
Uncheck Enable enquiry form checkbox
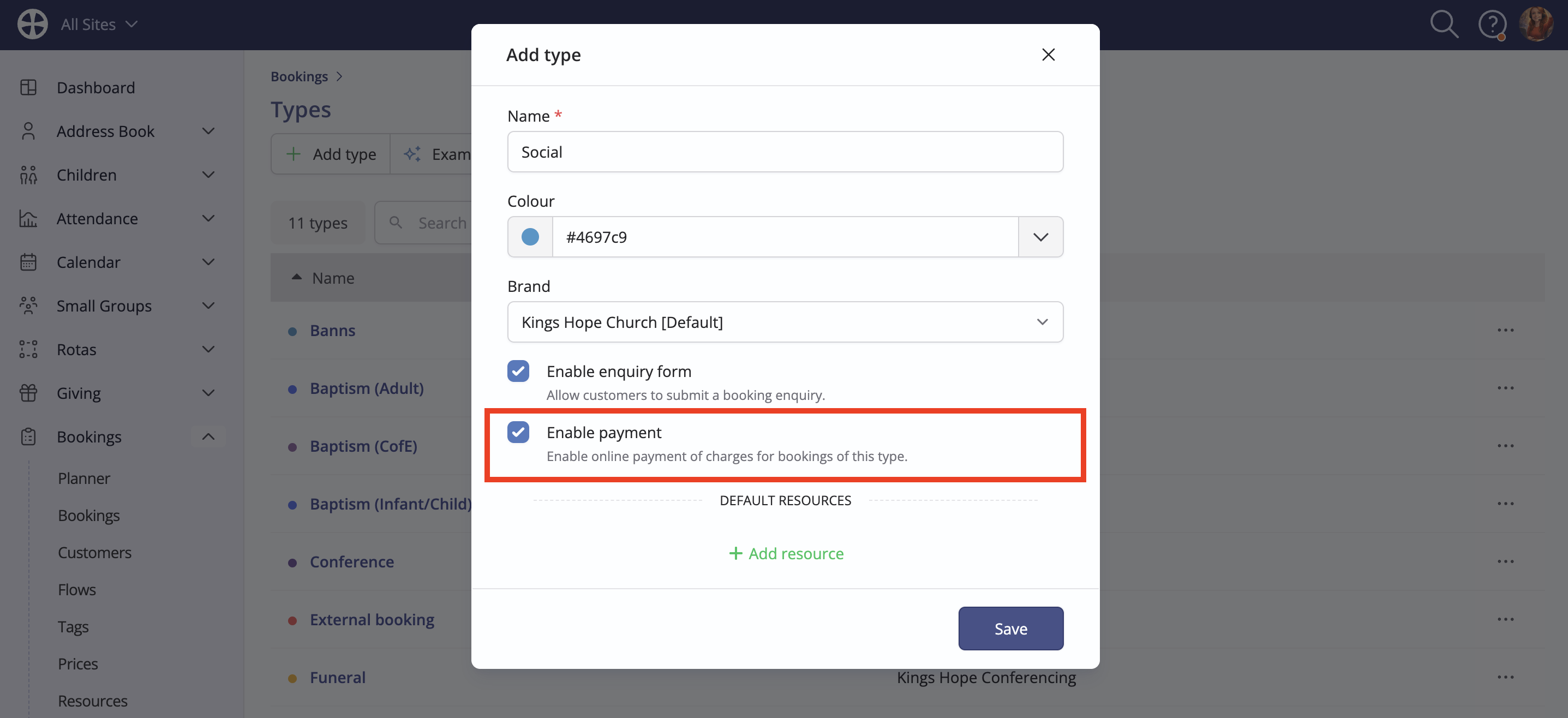[x=518, y=371]
